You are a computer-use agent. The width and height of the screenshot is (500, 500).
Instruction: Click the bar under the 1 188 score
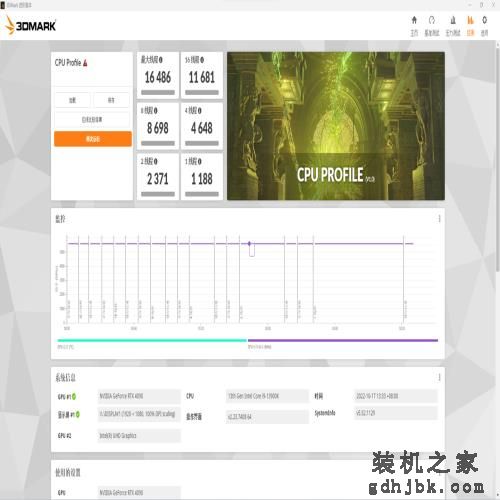[x=202, y=194]
